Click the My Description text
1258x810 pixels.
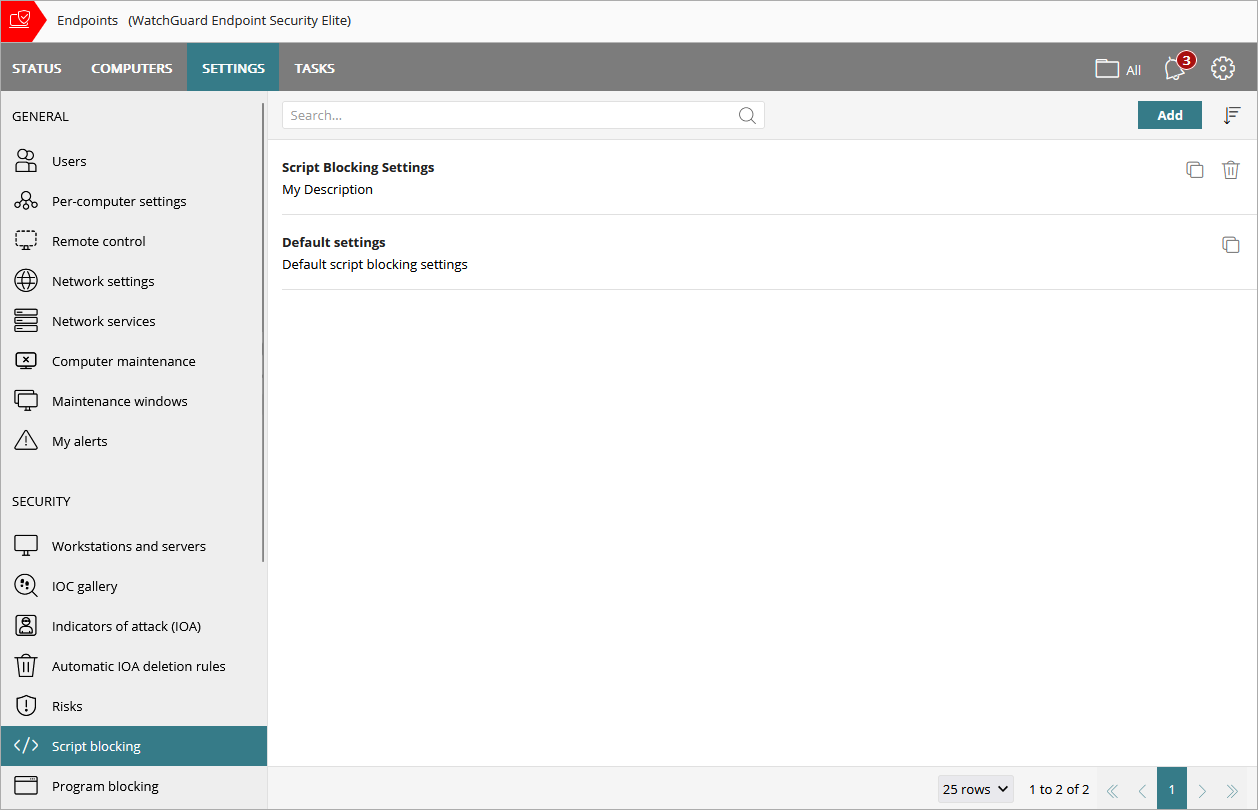pos(327,189)
